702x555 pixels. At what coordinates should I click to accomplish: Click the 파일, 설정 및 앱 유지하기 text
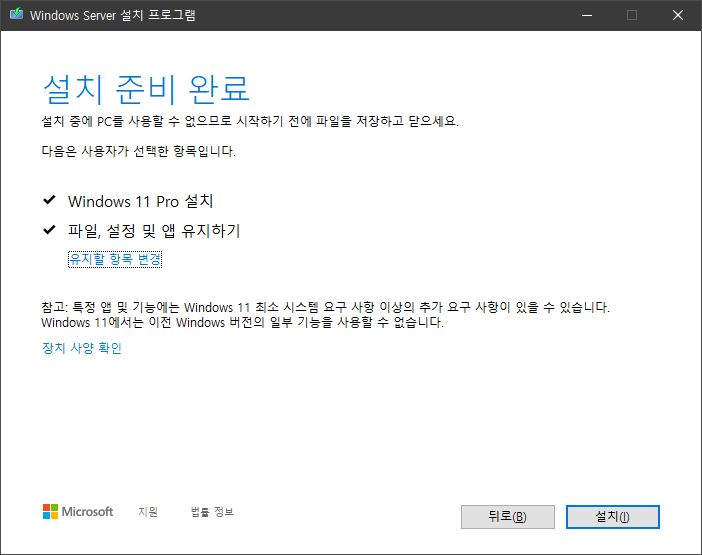[x=154, y=231]
